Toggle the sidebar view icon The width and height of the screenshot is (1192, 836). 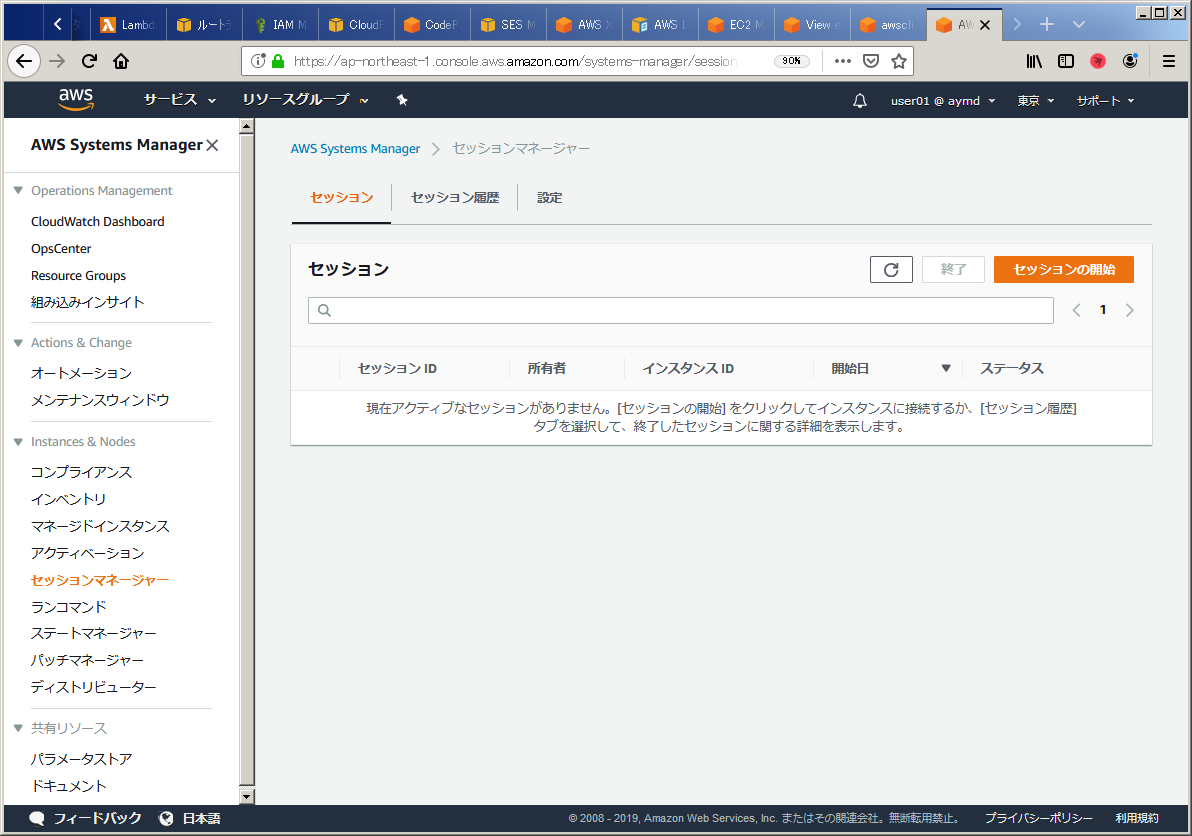point(1066,62)
